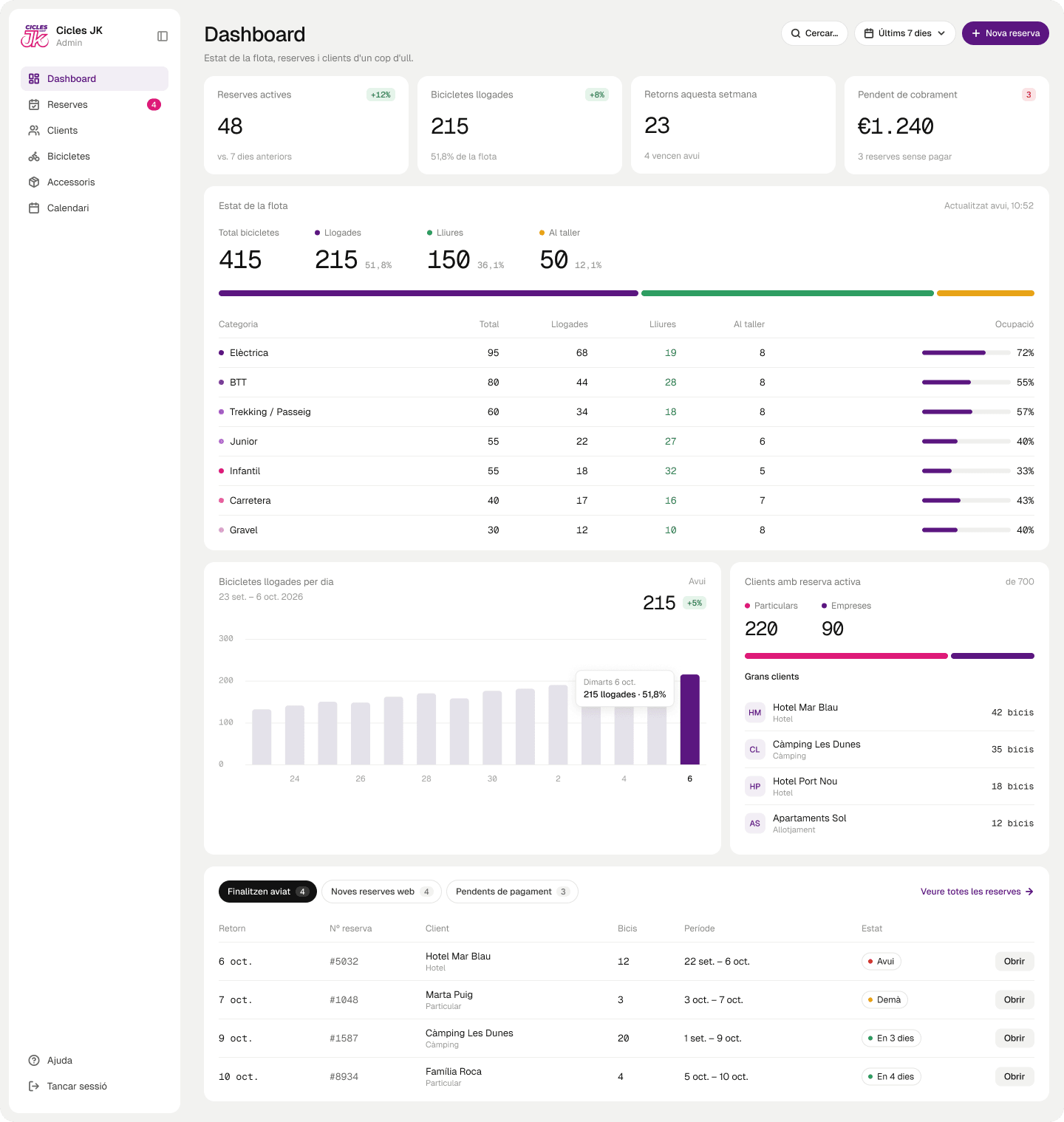Click the Infantil category row
This screenshot has height=1122, width=1064.
[627, 471]
